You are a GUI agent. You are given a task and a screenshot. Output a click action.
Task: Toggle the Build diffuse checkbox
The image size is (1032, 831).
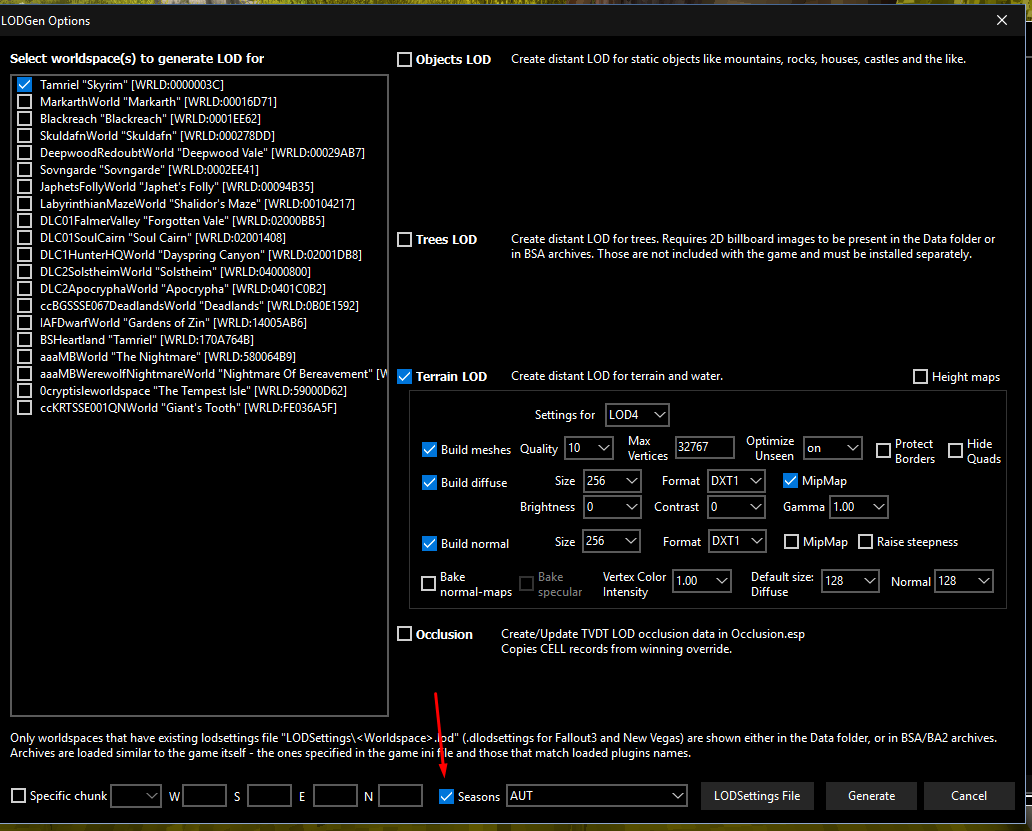[x=429, y=482]
